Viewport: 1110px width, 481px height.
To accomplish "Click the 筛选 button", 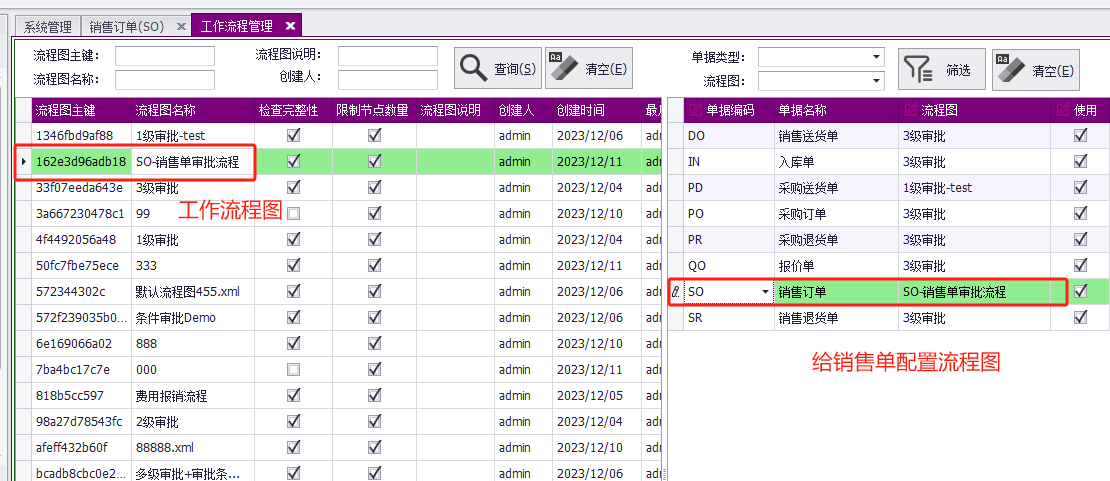I will click(942, 69).
